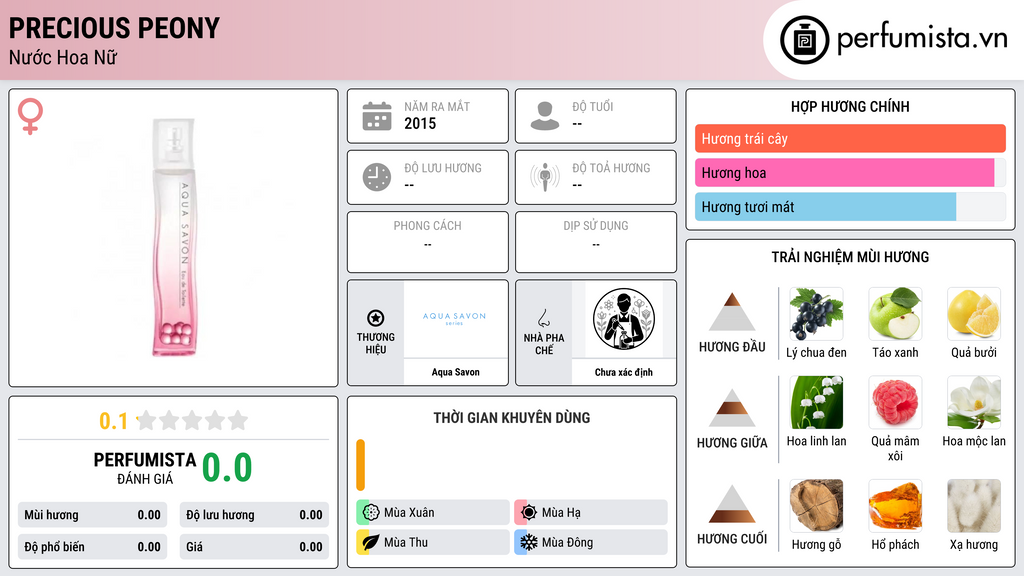The image size is (1024, 576).
Task: Click the Hương tươi mát accord bar
Action: point(850,206)
